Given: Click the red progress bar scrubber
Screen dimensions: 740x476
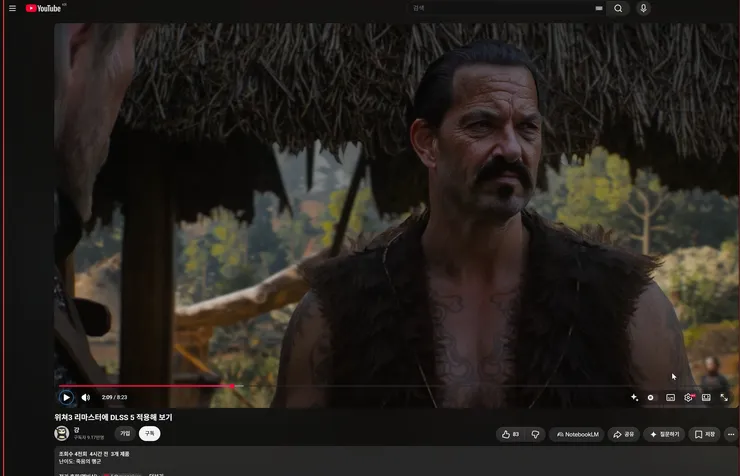Looking at the screenshot, I should pyautogui.click(x=232, y=386).
